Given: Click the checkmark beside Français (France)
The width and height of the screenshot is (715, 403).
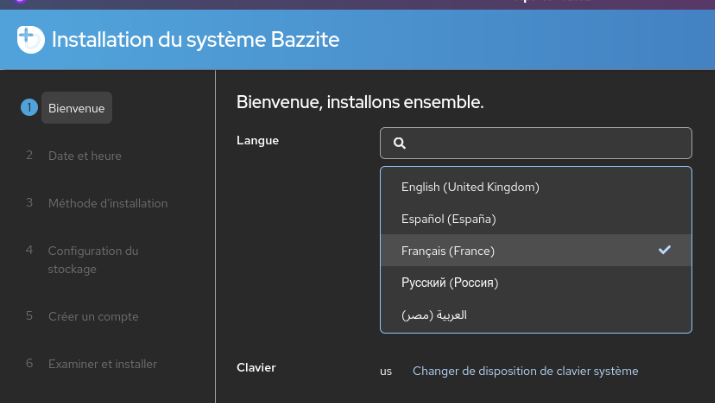Looking at the screenshot, I should pyautogui.click(x=665, y=250).
